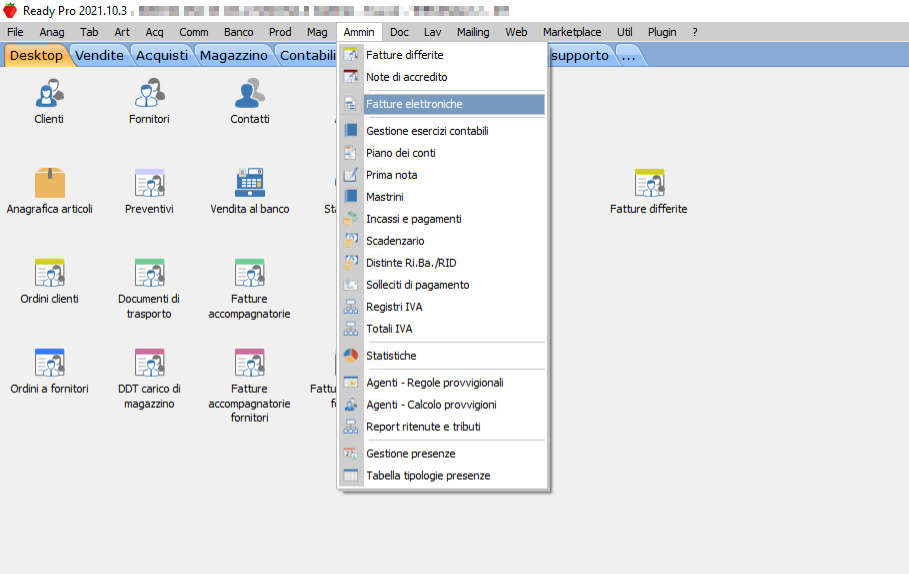Open the Comm menu
Screen dimensions: 909x574
pyautogui.click(x=194, y=32)
